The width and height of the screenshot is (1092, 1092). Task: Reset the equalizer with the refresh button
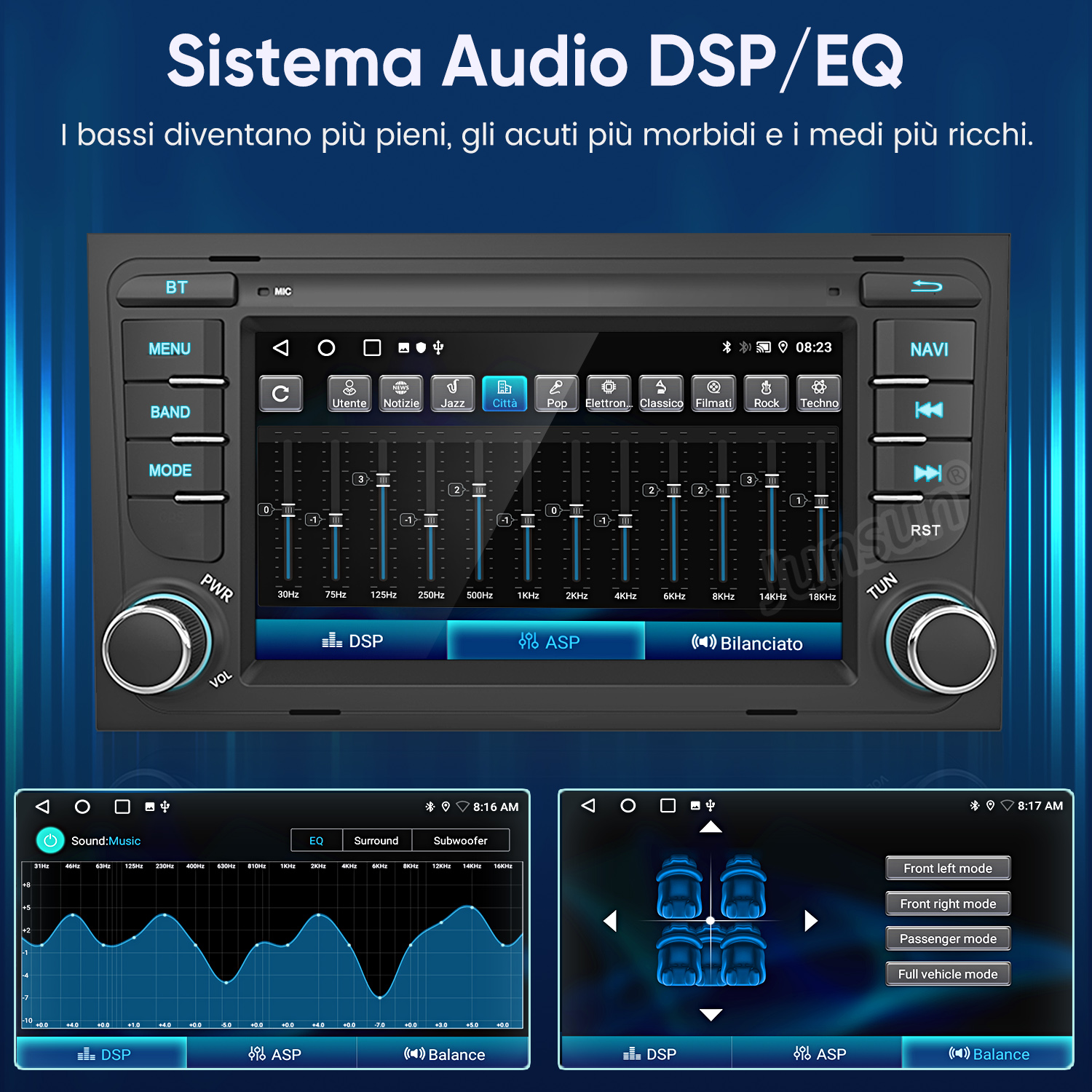click(281, 394)
